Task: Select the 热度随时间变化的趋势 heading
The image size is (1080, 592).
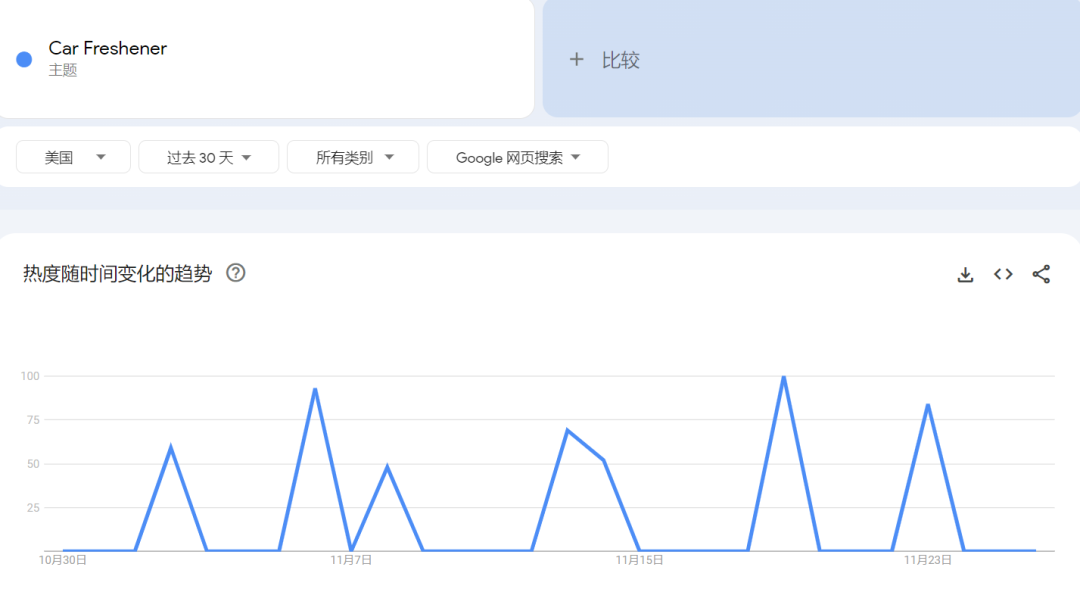Action: point(117,274)
